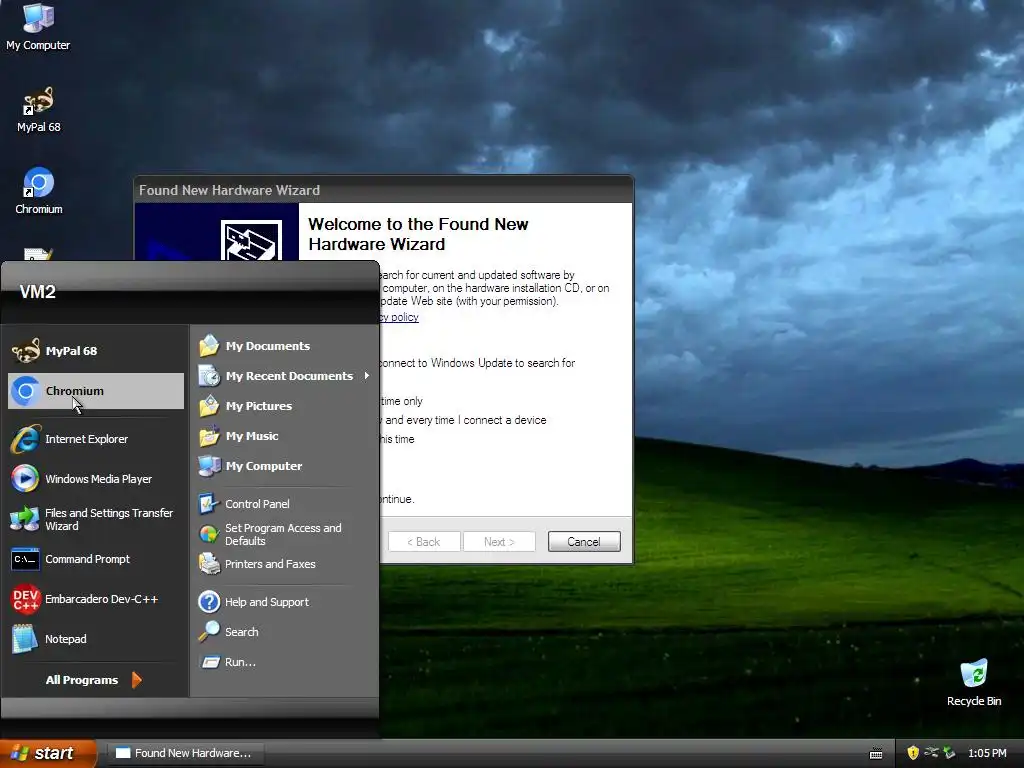Screen dimensions: 1024x768
Task: Open My Documents in the Start menu
Action: tap(283, 346)
